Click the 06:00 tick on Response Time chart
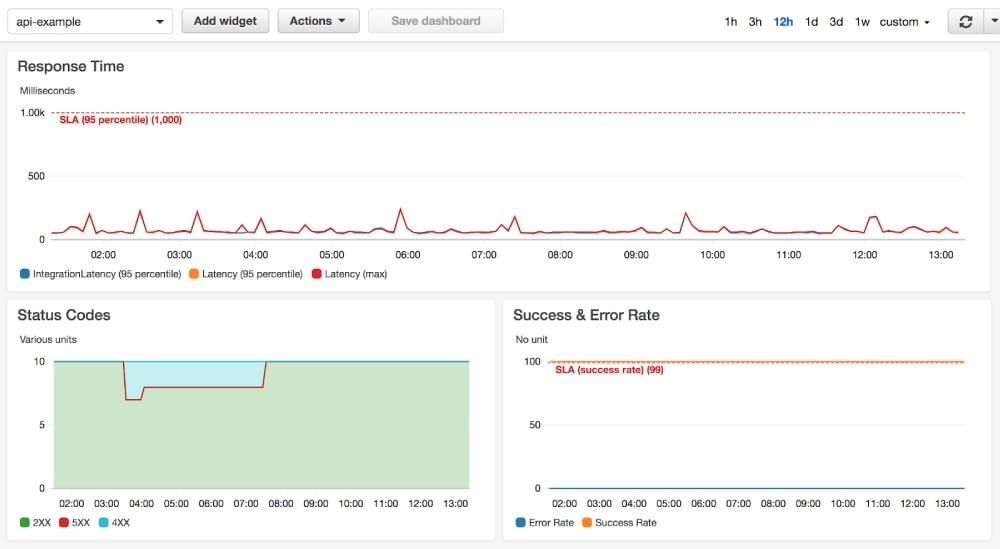This screenshot has height=549, width=1000. click(x=408, y=255)
